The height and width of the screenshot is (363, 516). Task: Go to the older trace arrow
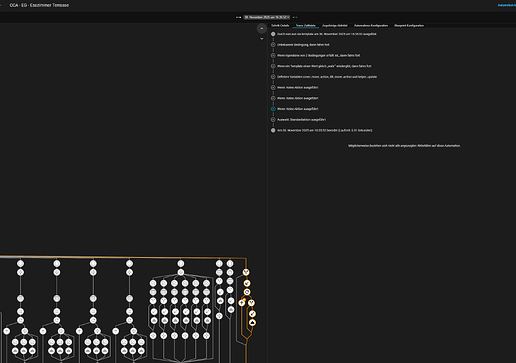click(x=238, y=17)
